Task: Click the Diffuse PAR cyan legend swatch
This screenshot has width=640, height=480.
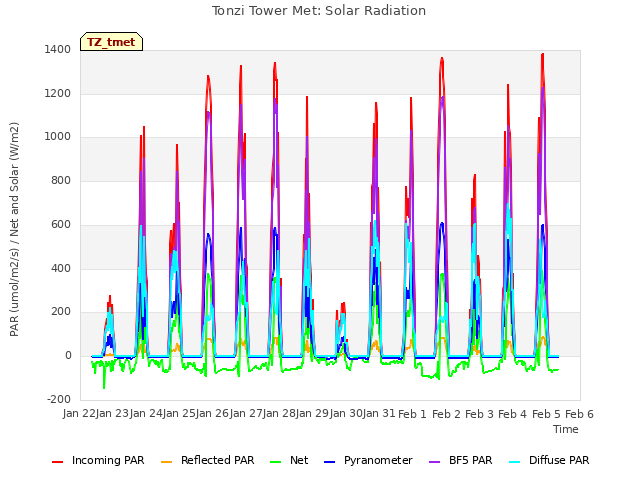Action: pyautogui.click(x=515, y=462)
